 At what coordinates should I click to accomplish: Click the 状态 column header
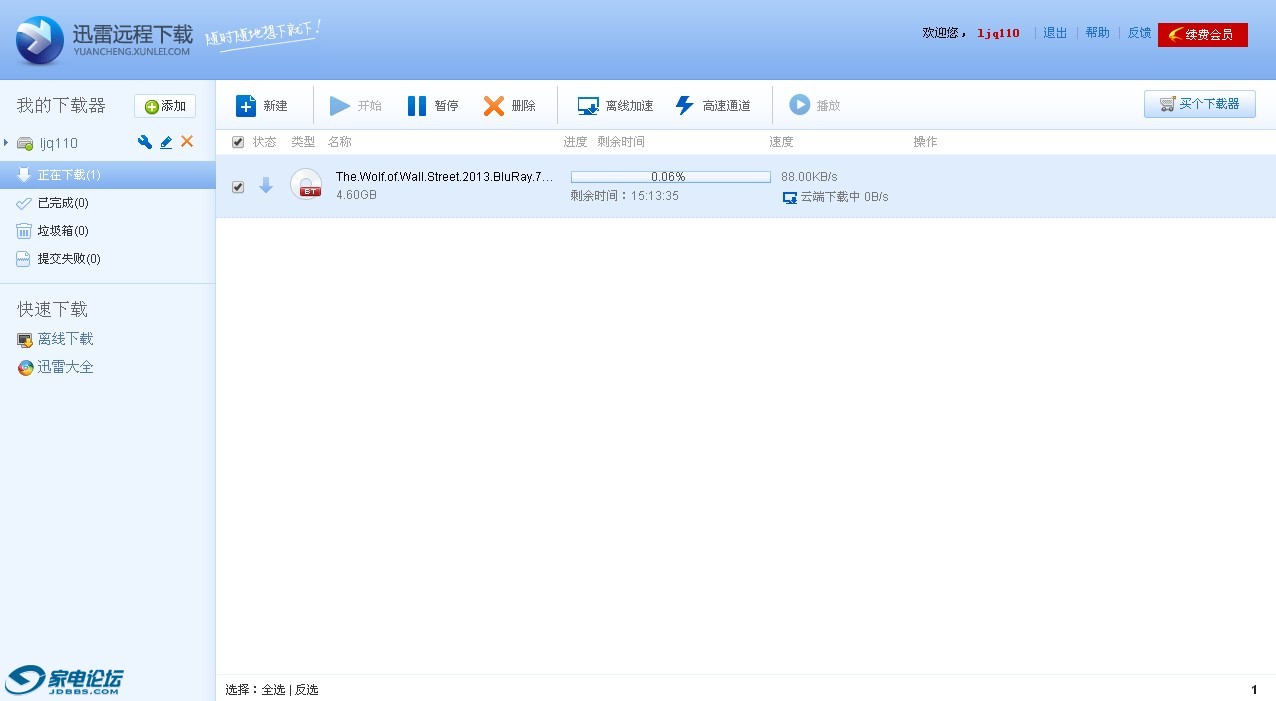264,142
